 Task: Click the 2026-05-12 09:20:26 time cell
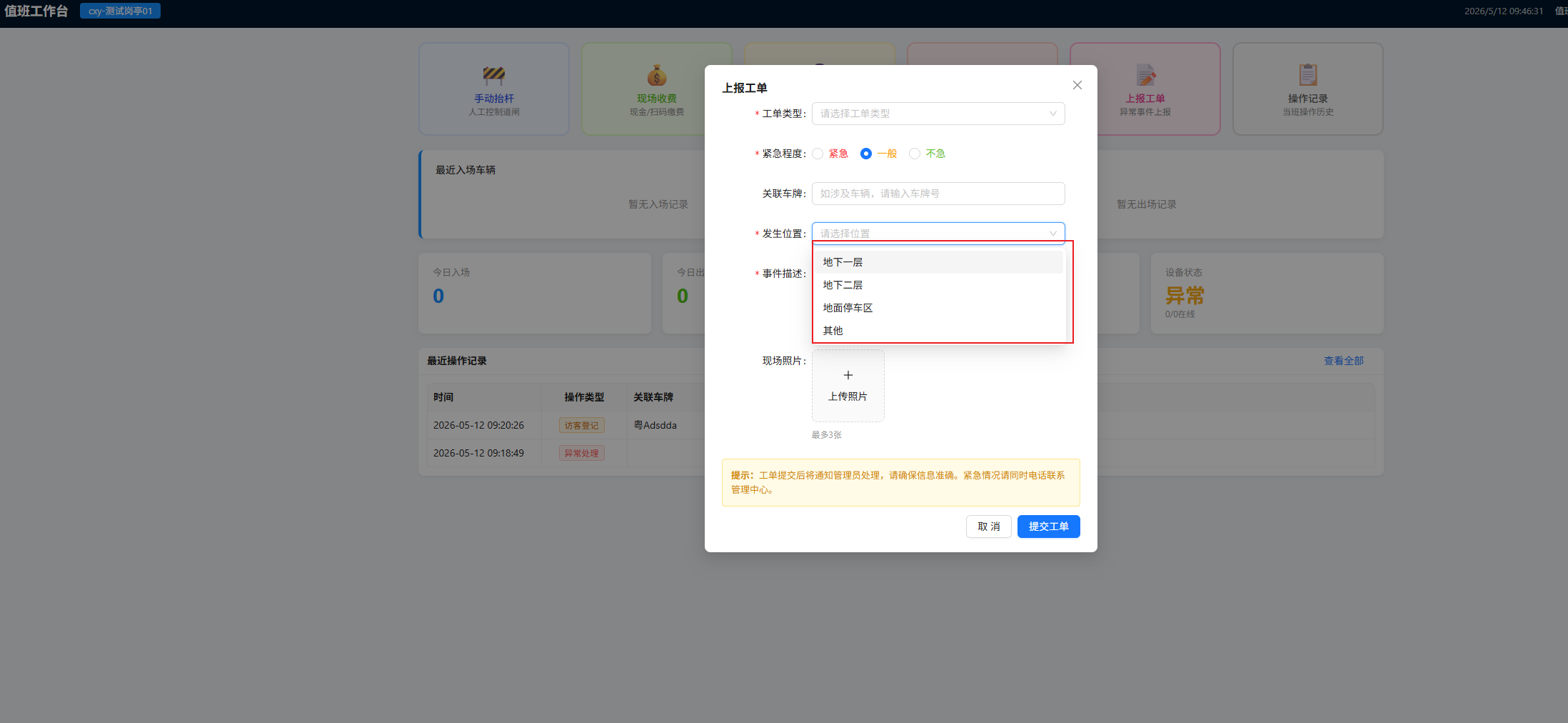click(479, 425)
